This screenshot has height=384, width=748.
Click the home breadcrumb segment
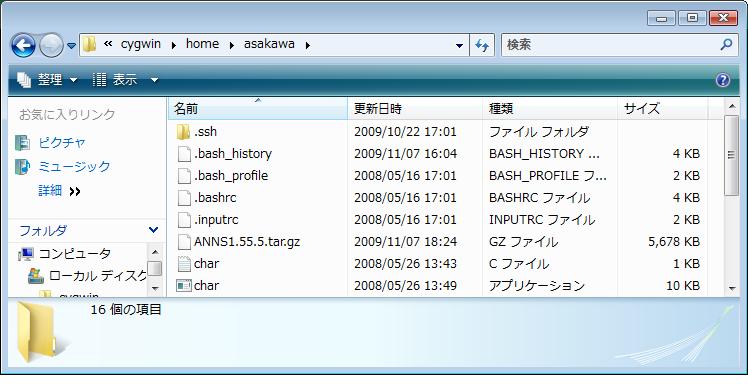(x=202, y=44)
